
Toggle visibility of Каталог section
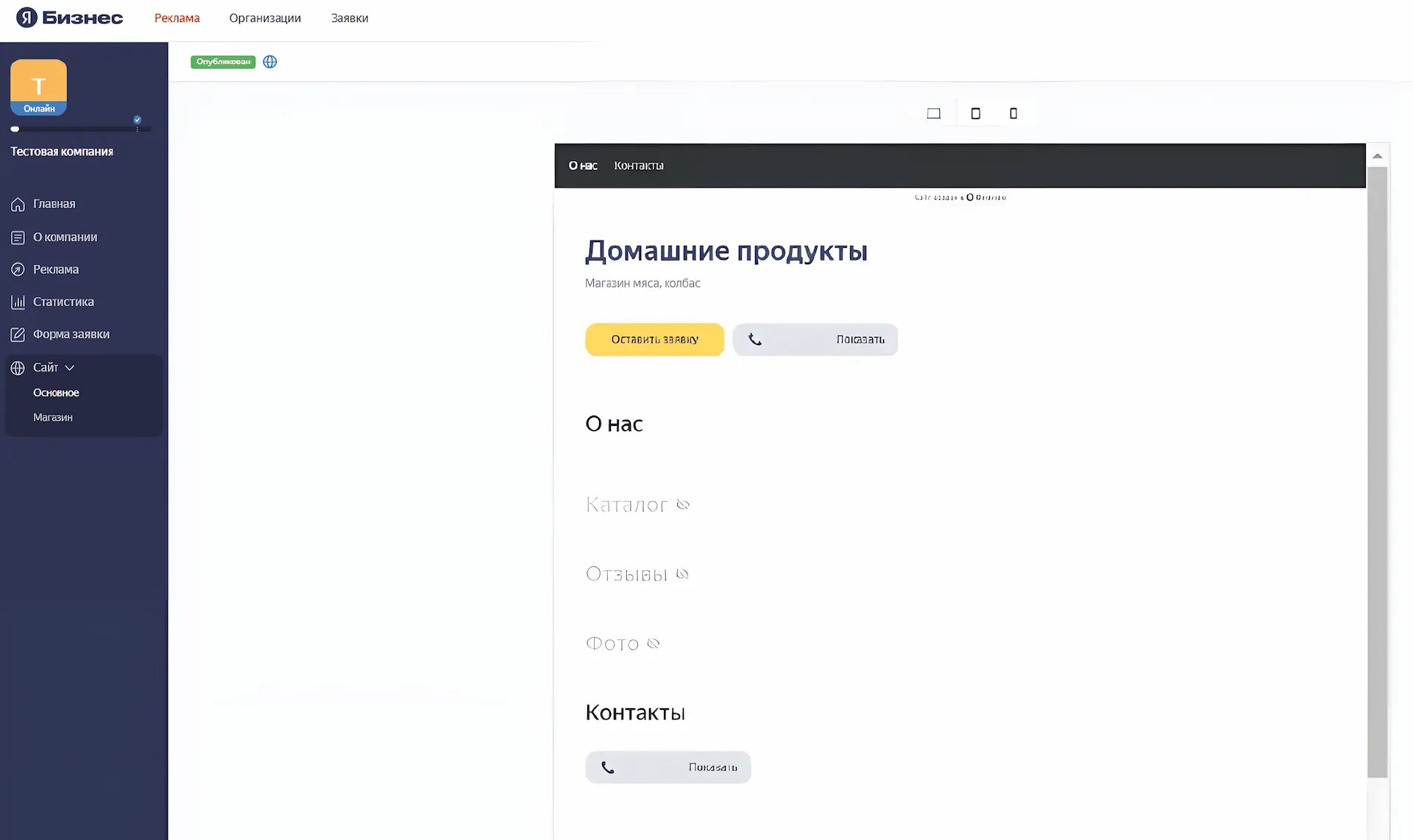[x=683, y=505]
